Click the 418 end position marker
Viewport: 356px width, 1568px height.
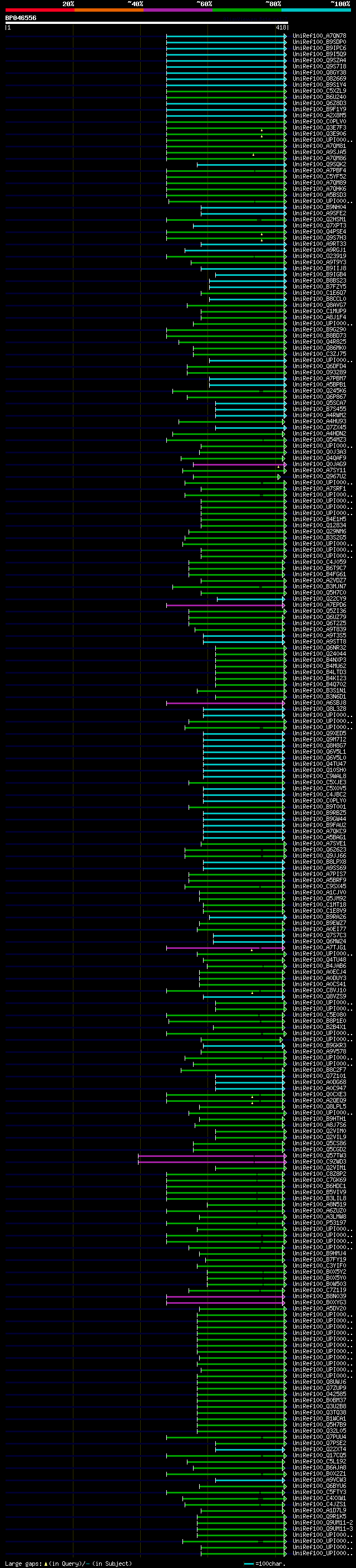(x=280, y=27)
